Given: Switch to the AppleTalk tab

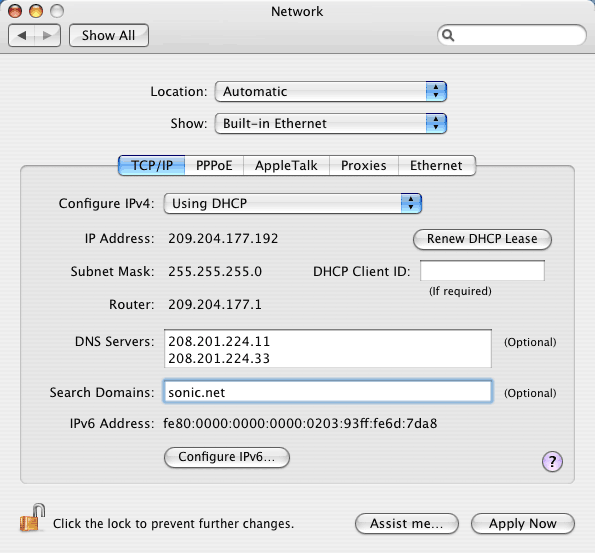Looking at the screenshot, I should [x=286, y=165].
